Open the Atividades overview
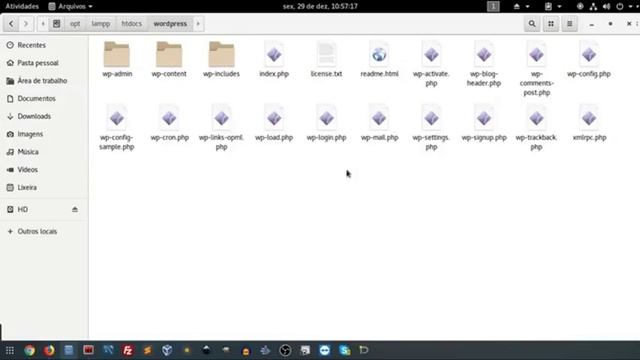The image size is (640, 360). click(22, 6)
